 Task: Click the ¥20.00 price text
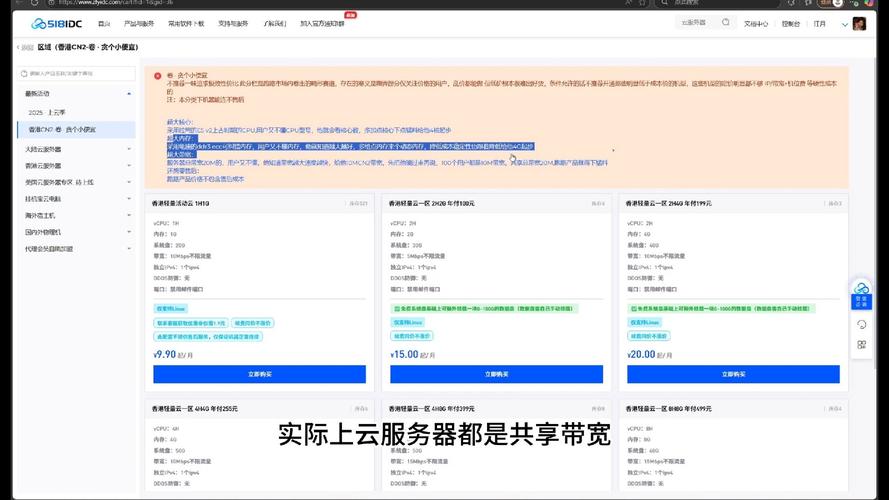click(641, 355)
